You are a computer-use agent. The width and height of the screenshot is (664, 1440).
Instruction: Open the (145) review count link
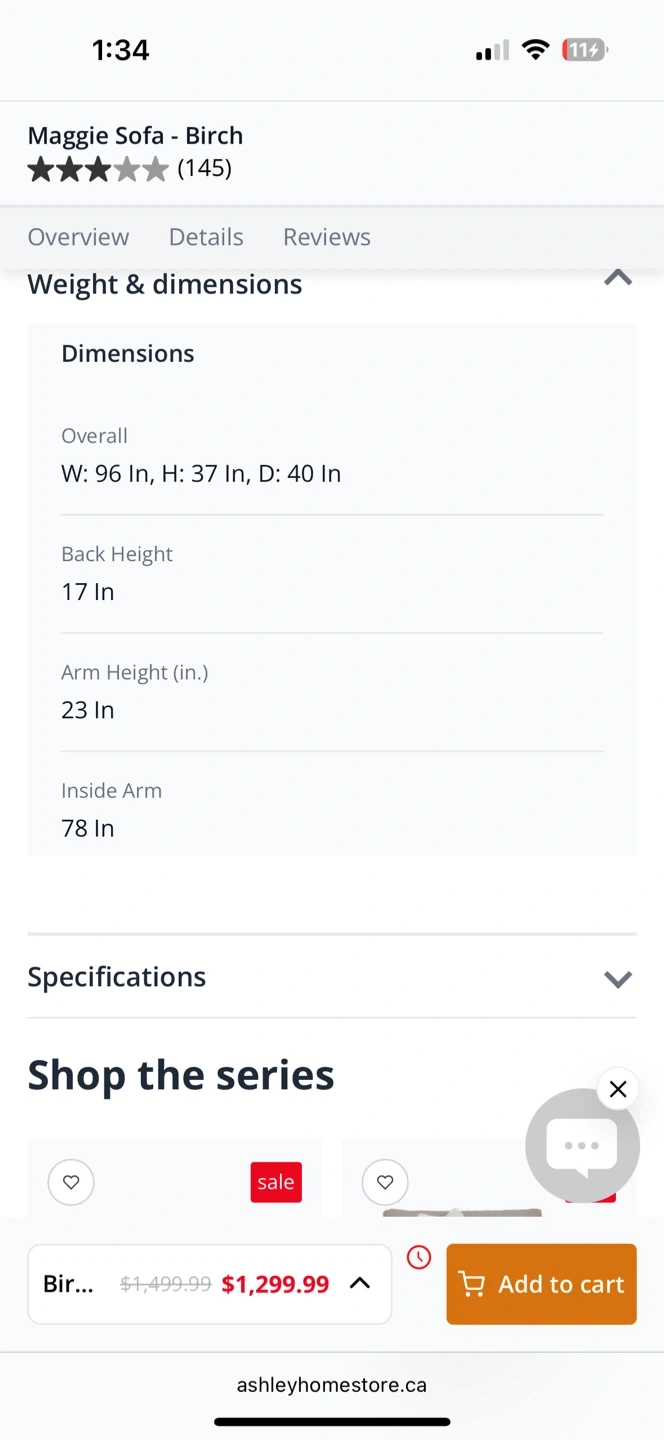(205, 168)
